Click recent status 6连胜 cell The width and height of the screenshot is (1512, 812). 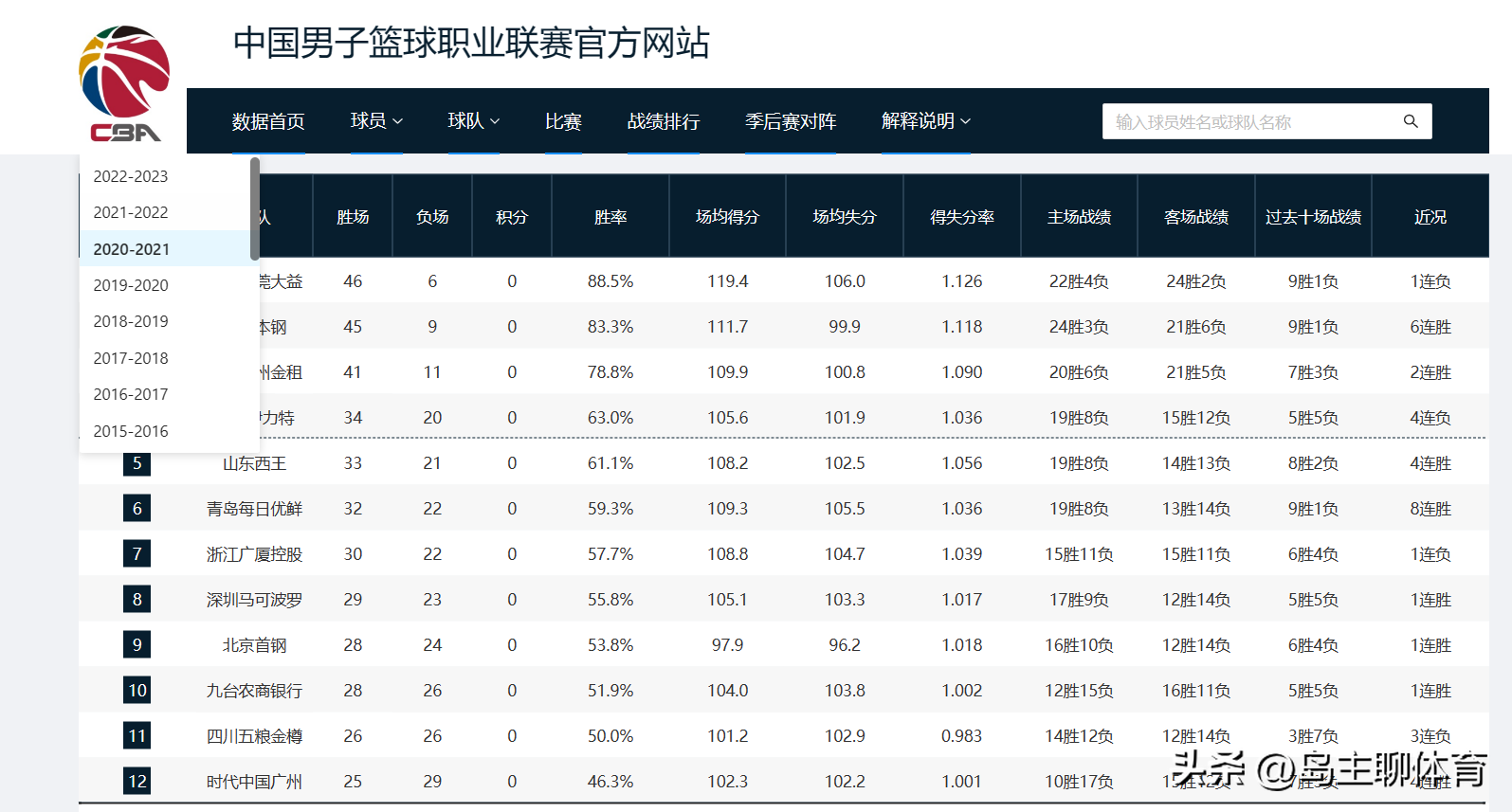pyautogui.click(x=1430, y=327)
